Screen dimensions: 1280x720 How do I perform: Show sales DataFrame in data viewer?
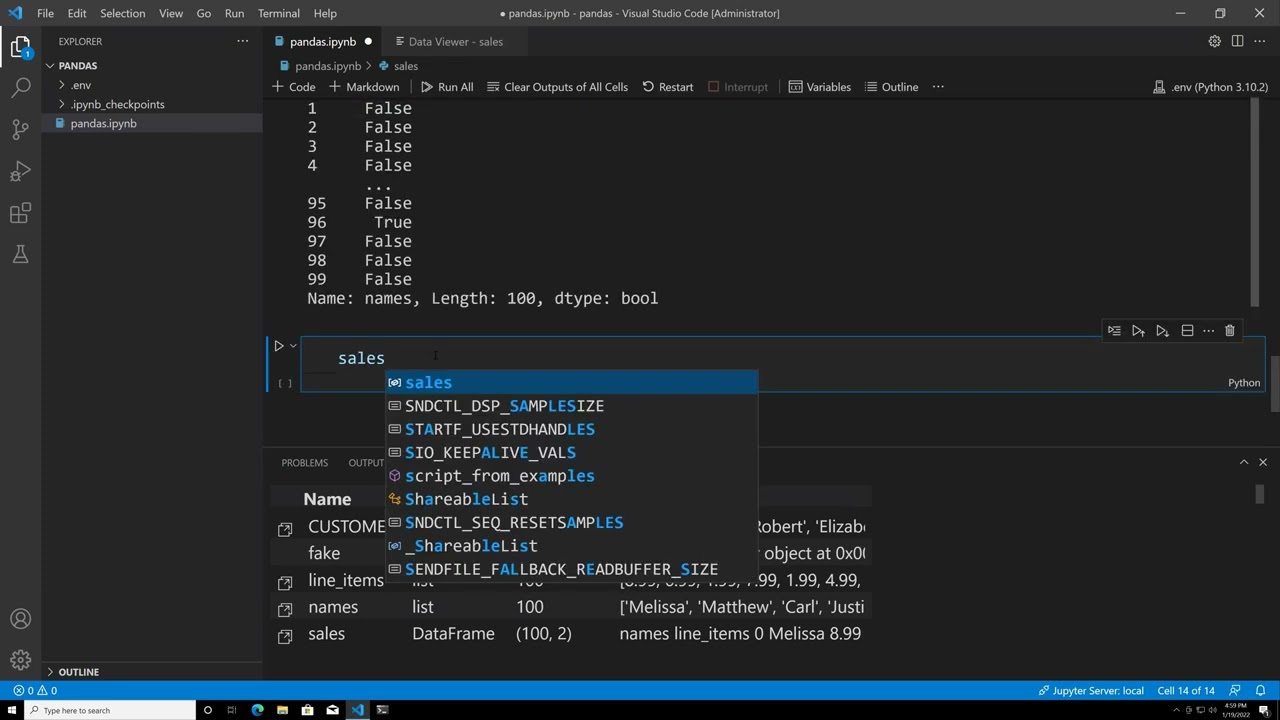[x=285, y=635]
